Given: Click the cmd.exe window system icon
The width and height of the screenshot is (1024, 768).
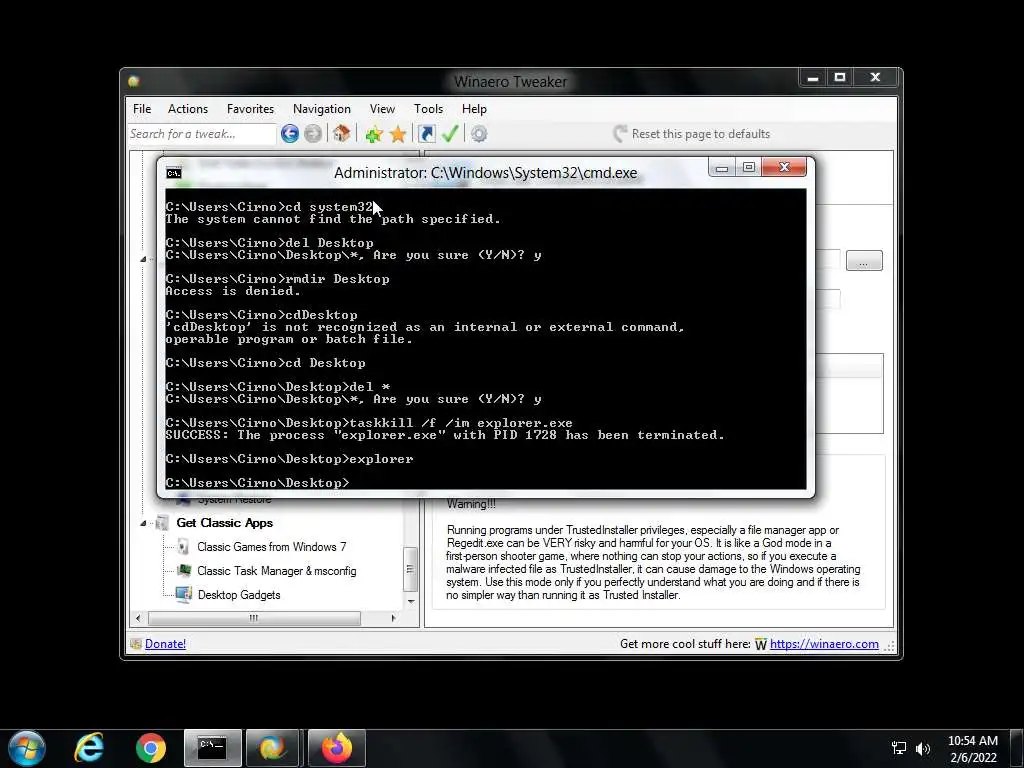Looking at the screenshot, I should [174, 172].
